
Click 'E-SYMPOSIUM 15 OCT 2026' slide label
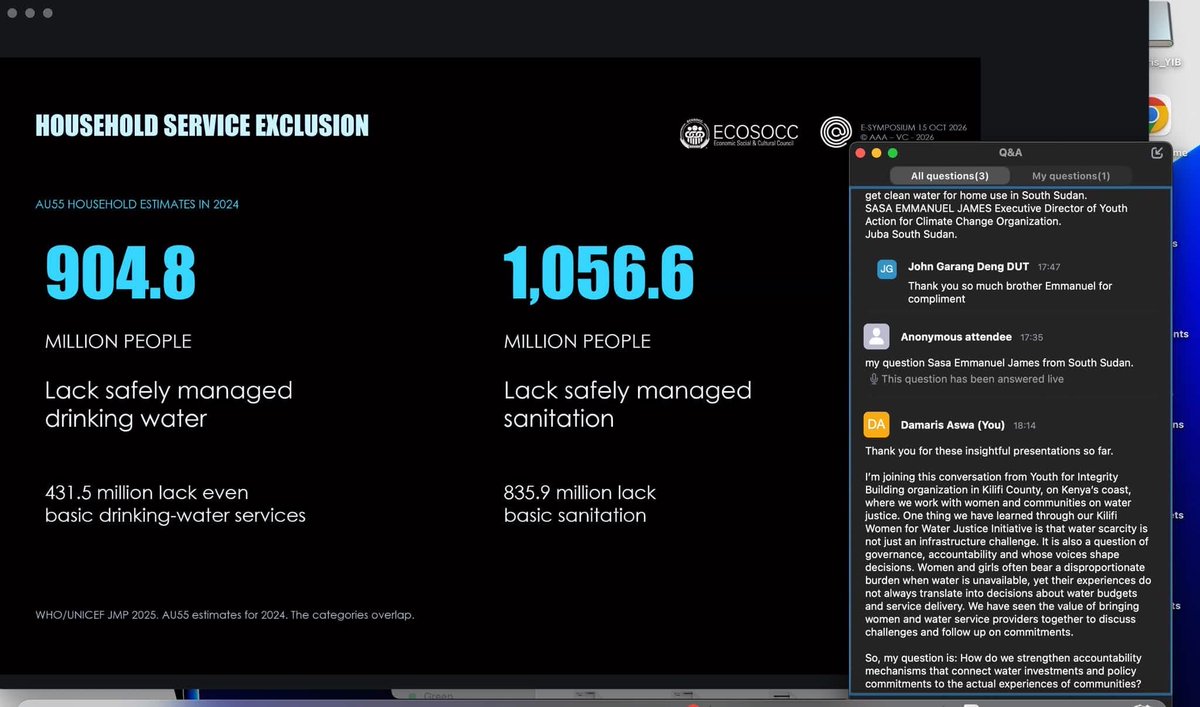coord(913,128)
